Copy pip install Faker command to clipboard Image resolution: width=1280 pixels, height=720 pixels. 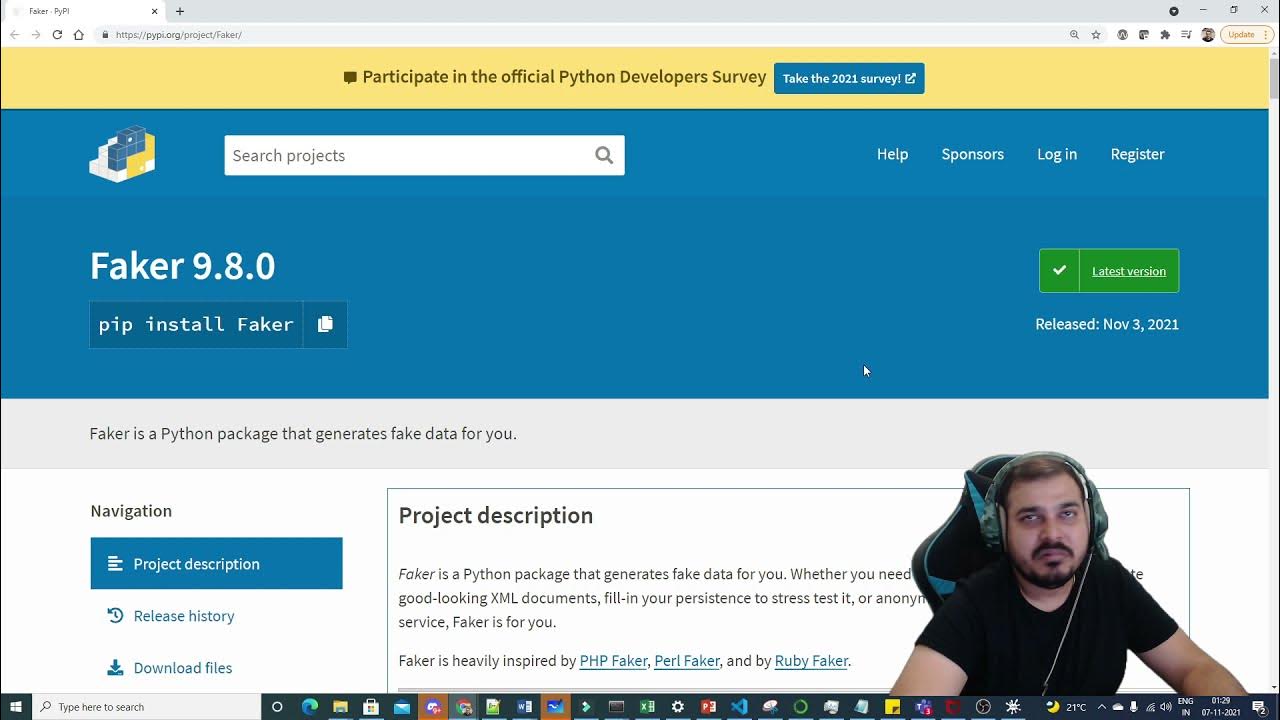click(x=325, y=324)
